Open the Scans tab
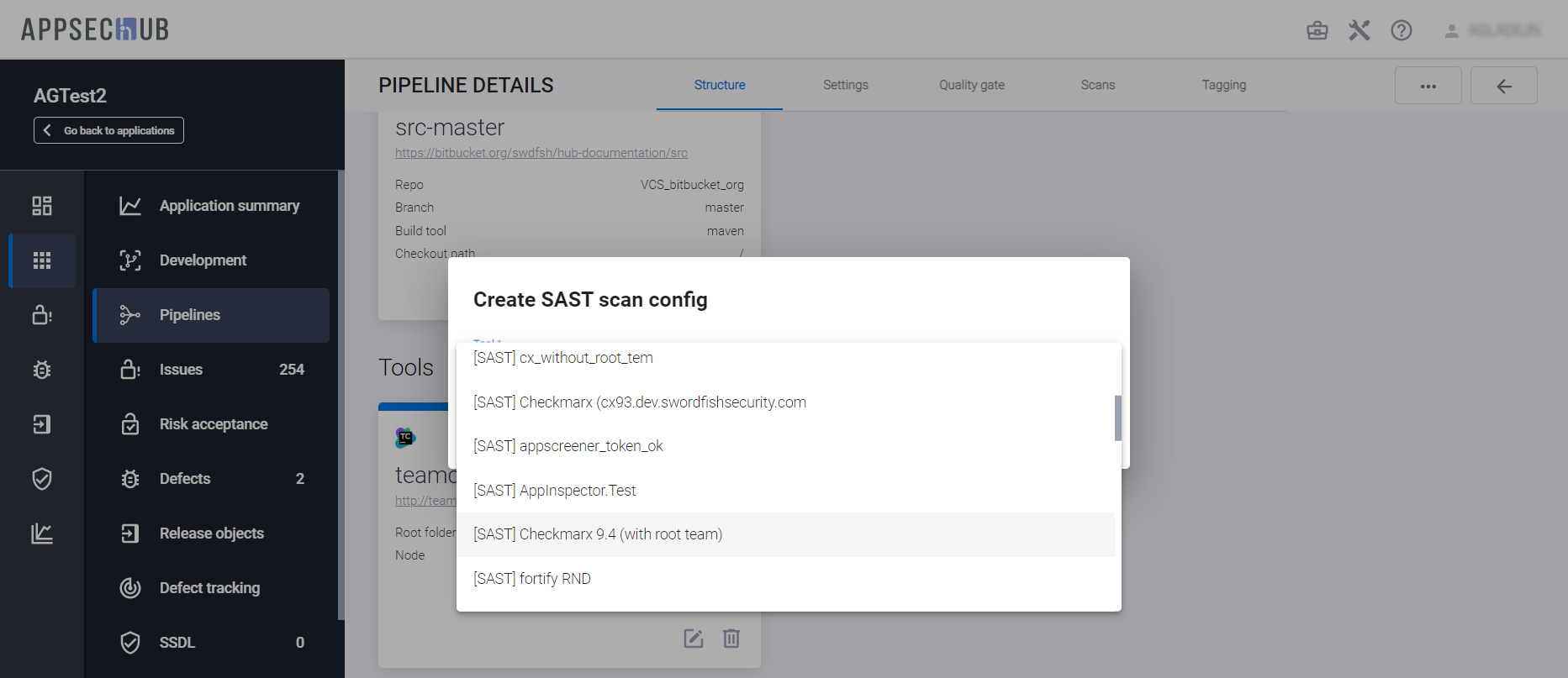 [1097, 85]
